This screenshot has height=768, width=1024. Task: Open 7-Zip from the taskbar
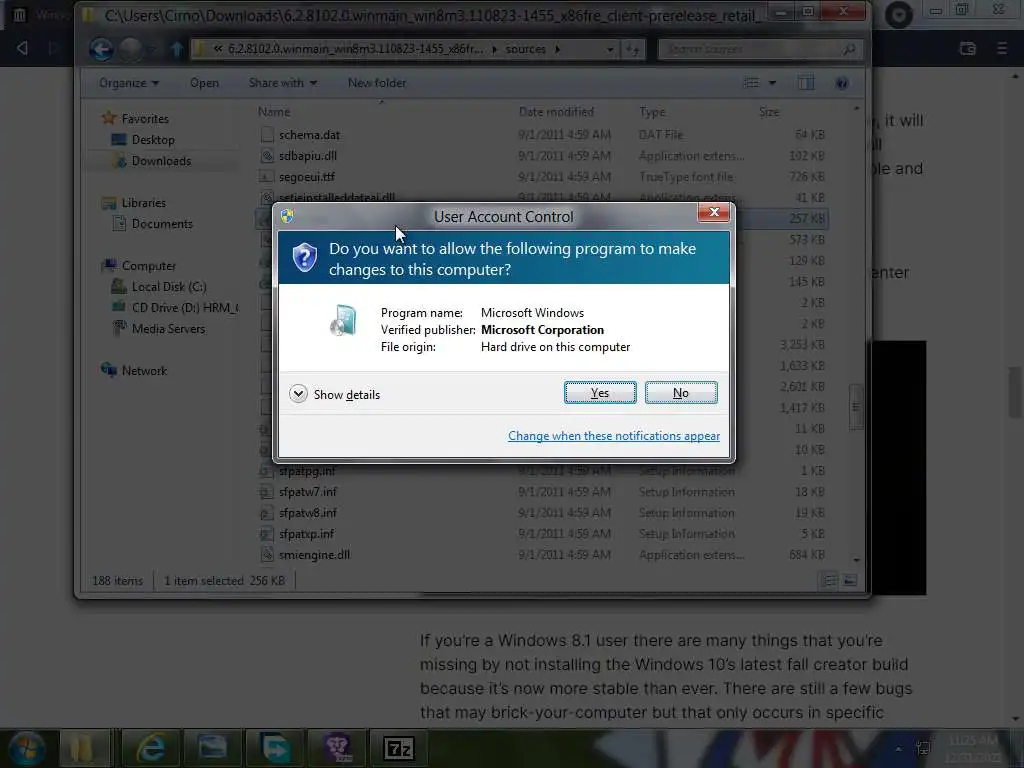click(398, 748)
